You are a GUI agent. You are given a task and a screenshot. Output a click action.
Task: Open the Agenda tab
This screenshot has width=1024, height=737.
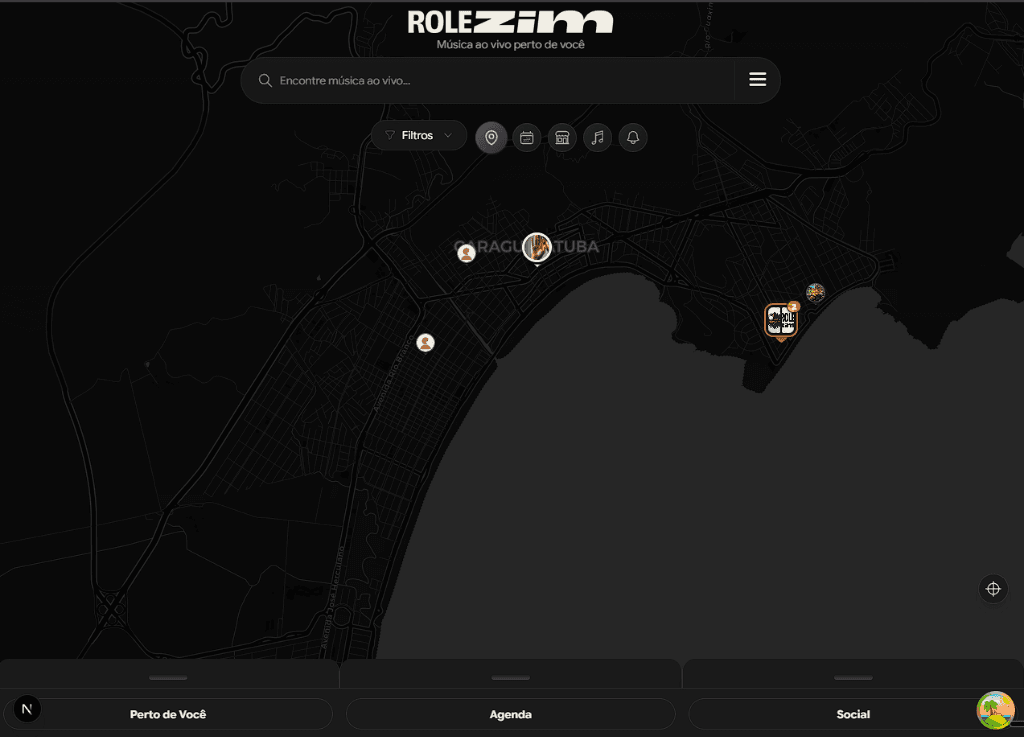click(x=511, y=714)
